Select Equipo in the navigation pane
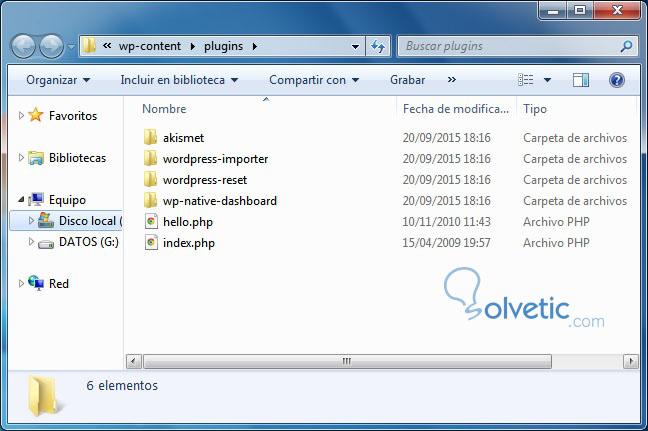This screenshot has height=431, width=648. point(67,200)
